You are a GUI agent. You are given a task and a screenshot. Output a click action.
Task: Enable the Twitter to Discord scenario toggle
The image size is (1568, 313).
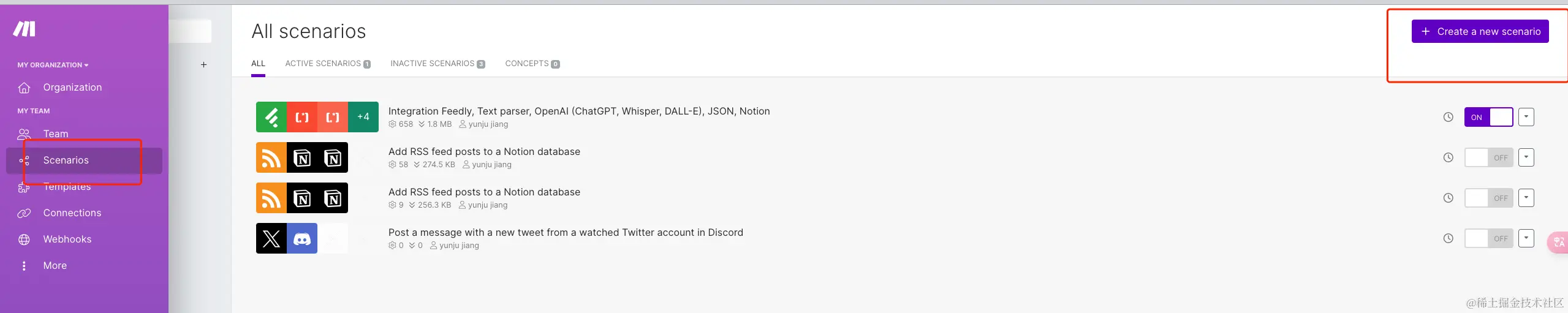tap(1488, 238)
